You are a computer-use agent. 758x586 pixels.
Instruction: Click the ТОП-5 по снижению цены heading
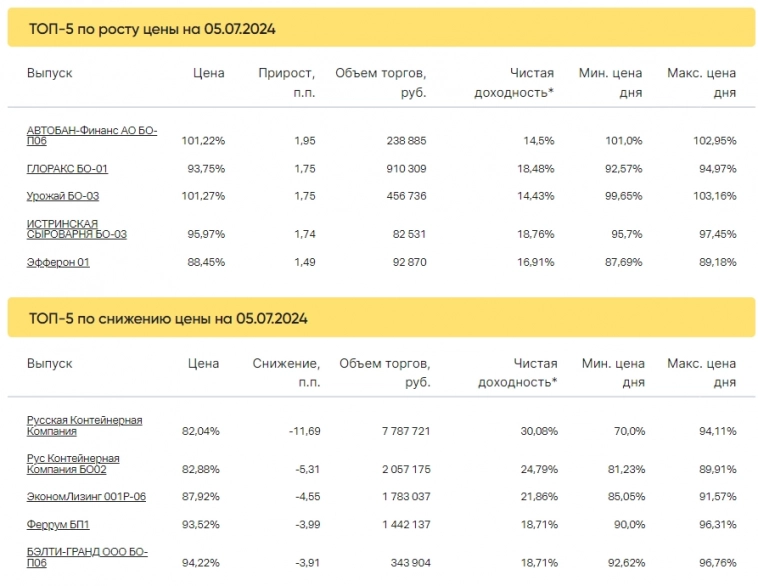coord(168,319)
